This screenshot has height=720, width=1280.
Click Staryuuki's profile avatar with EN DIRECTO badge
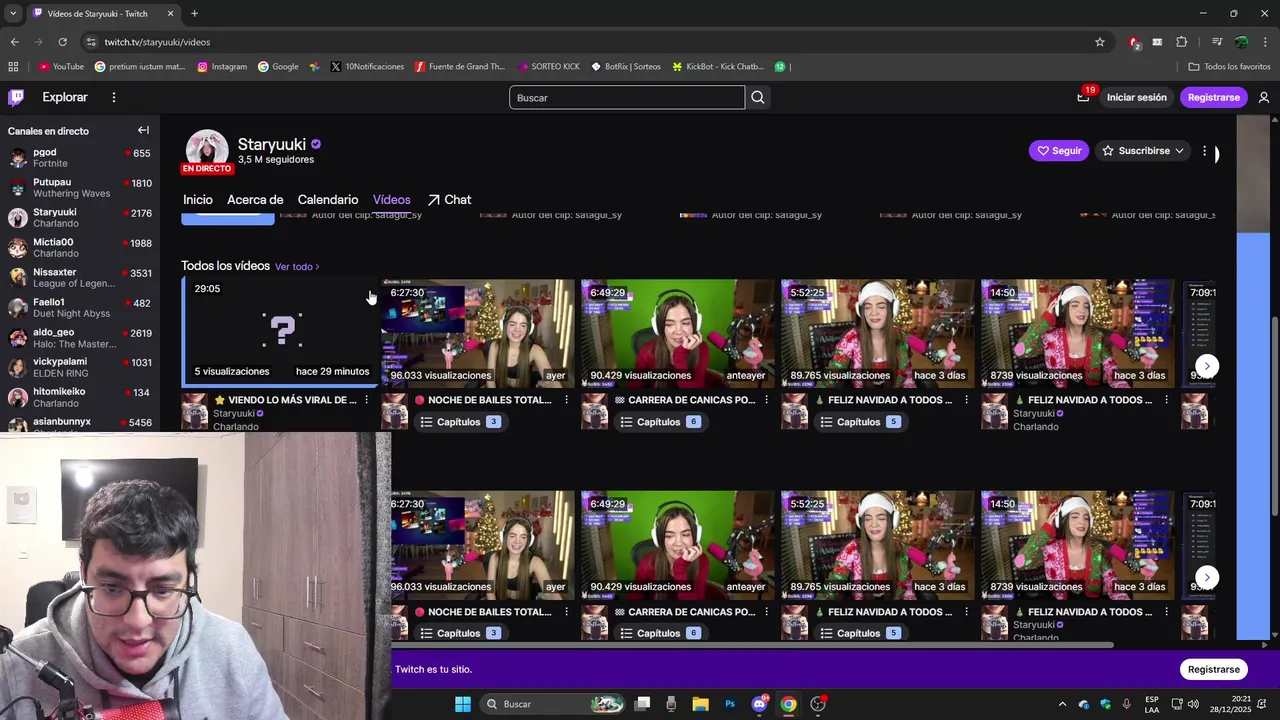pos(207,151)
